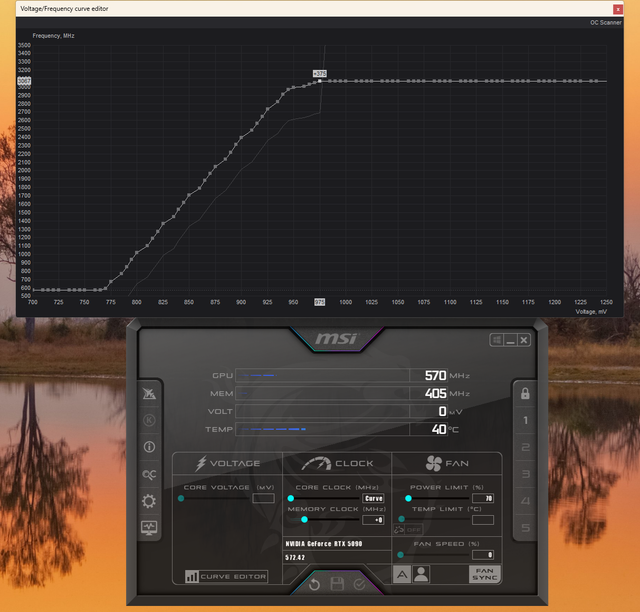This screenshot has height=612, width=640.
Task: Click OC Scanner in curve editor
Action: [x=606, y=23]
